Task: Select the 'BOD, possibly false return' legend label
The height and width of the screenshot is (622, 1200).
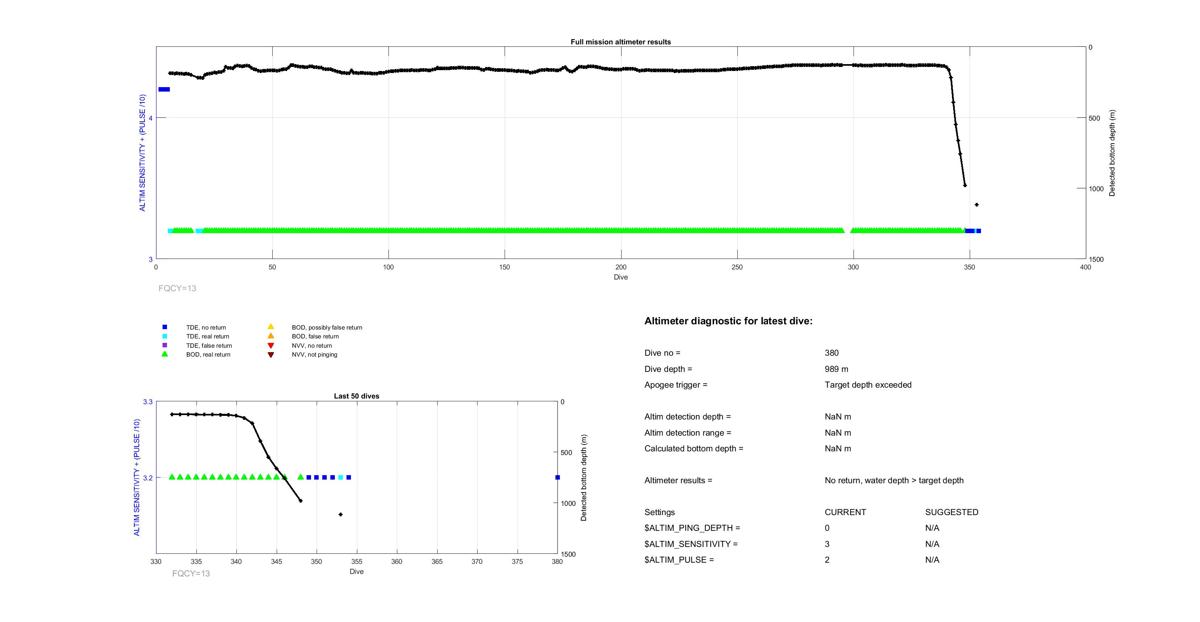Action: coord(327,327)
